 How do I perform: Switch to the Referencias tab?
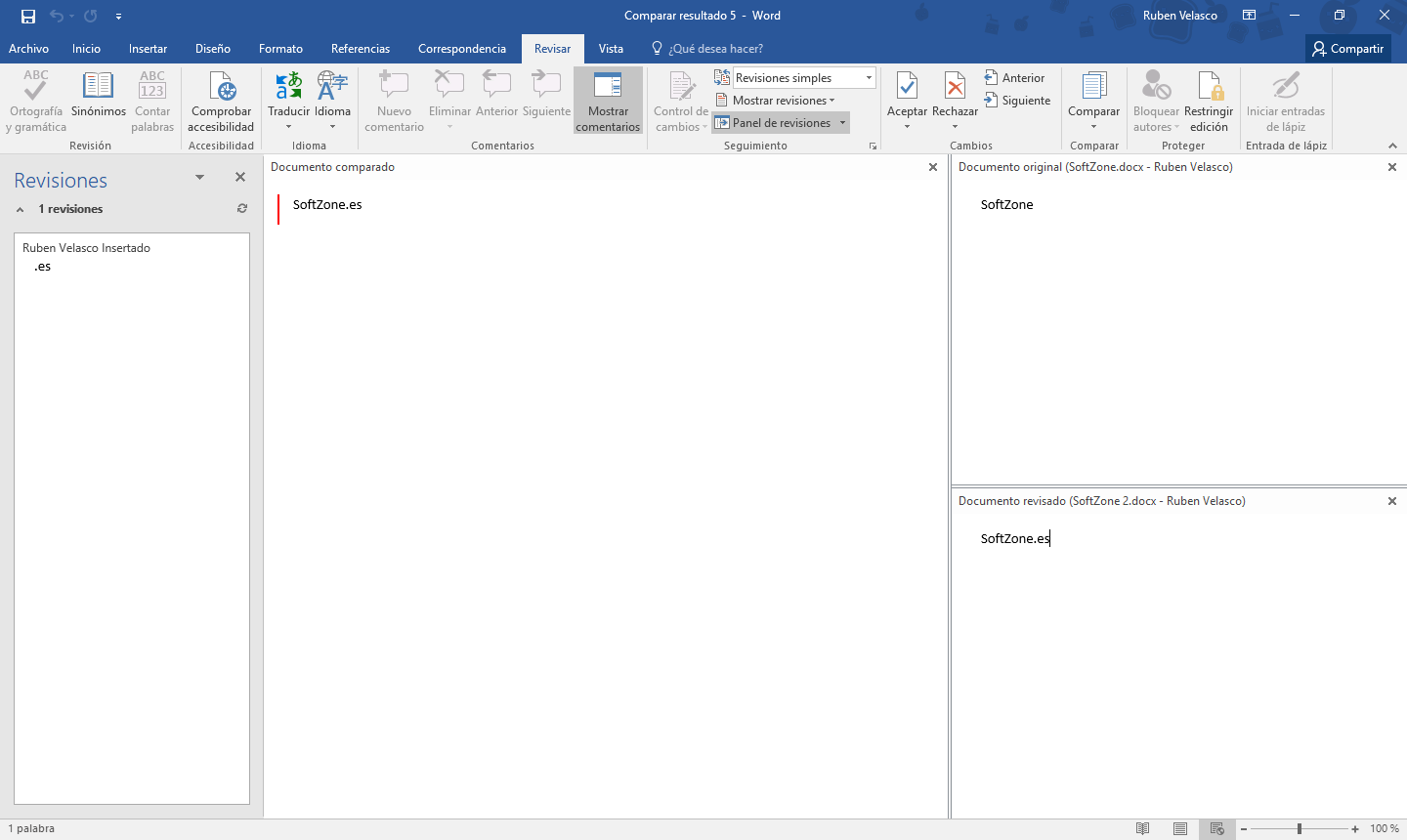[x=361, y=49]
